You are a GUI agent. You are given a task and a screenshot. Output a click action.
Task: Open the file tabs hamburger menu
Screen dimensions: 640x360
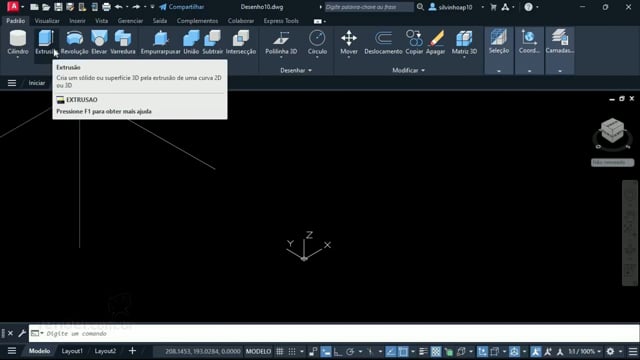[12, 83]
